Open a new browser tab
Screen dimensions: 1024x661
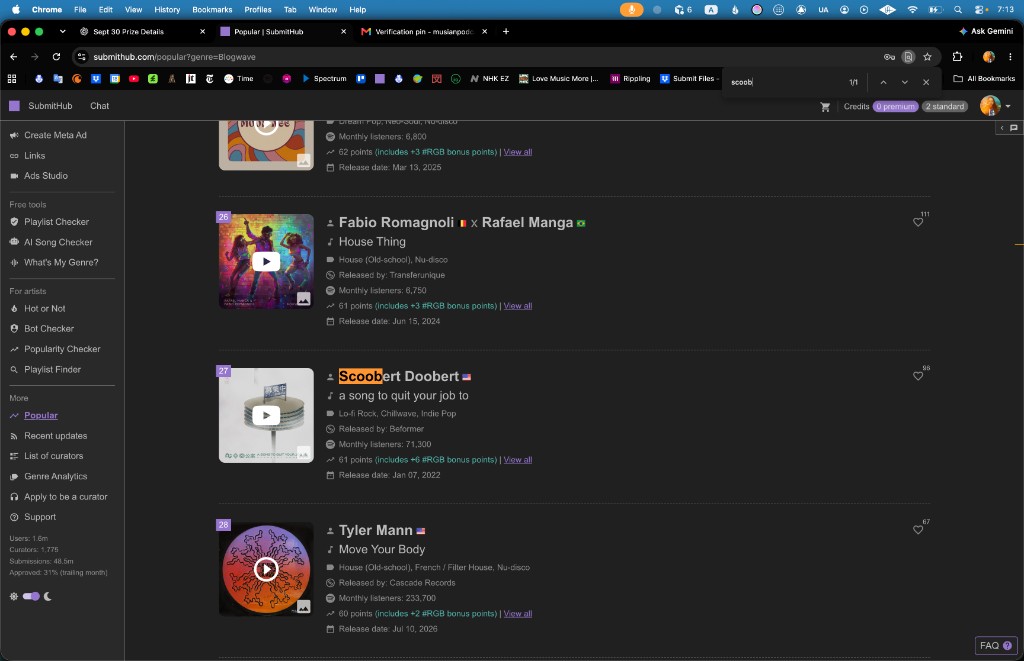coord(505,31)
